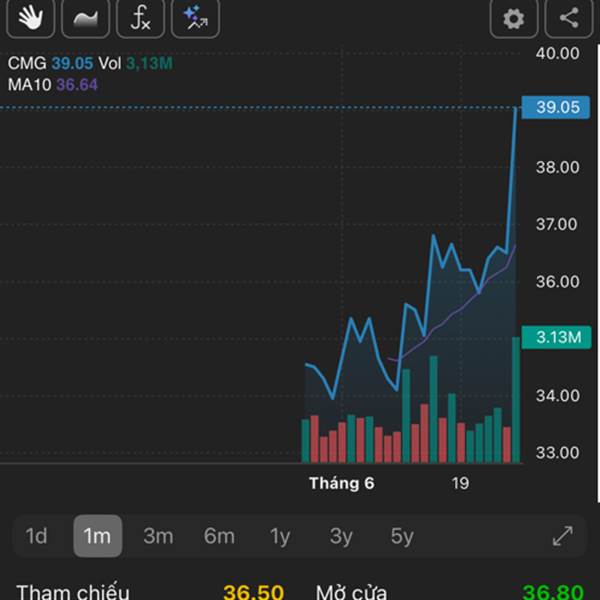Image resolution: width=600 pixels, height=600 pixels.
Task: Switch to the 1d timeframe
Action: pos(36,536)
